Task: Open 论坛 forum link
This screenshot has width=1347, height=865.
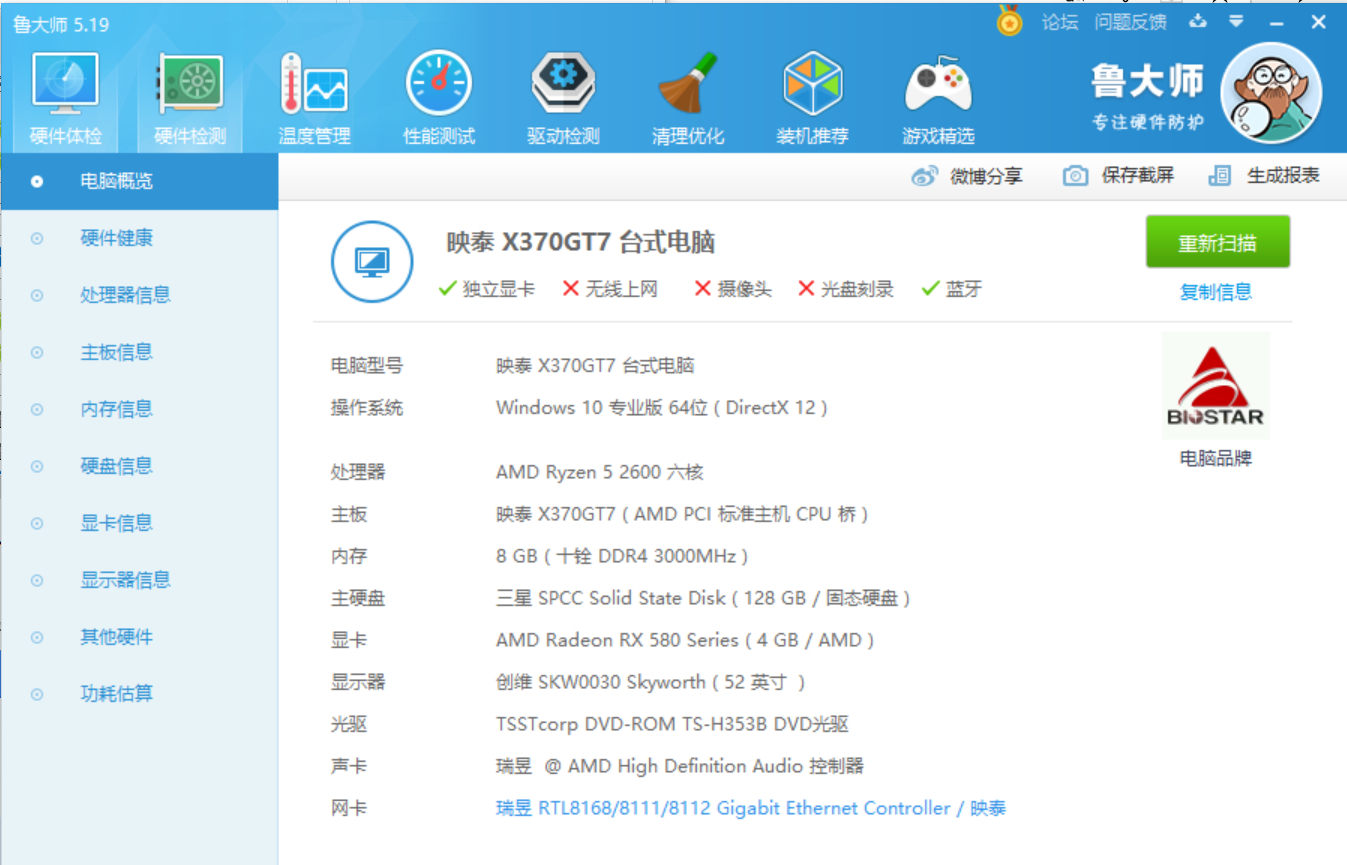Action: click(1060, 22)
